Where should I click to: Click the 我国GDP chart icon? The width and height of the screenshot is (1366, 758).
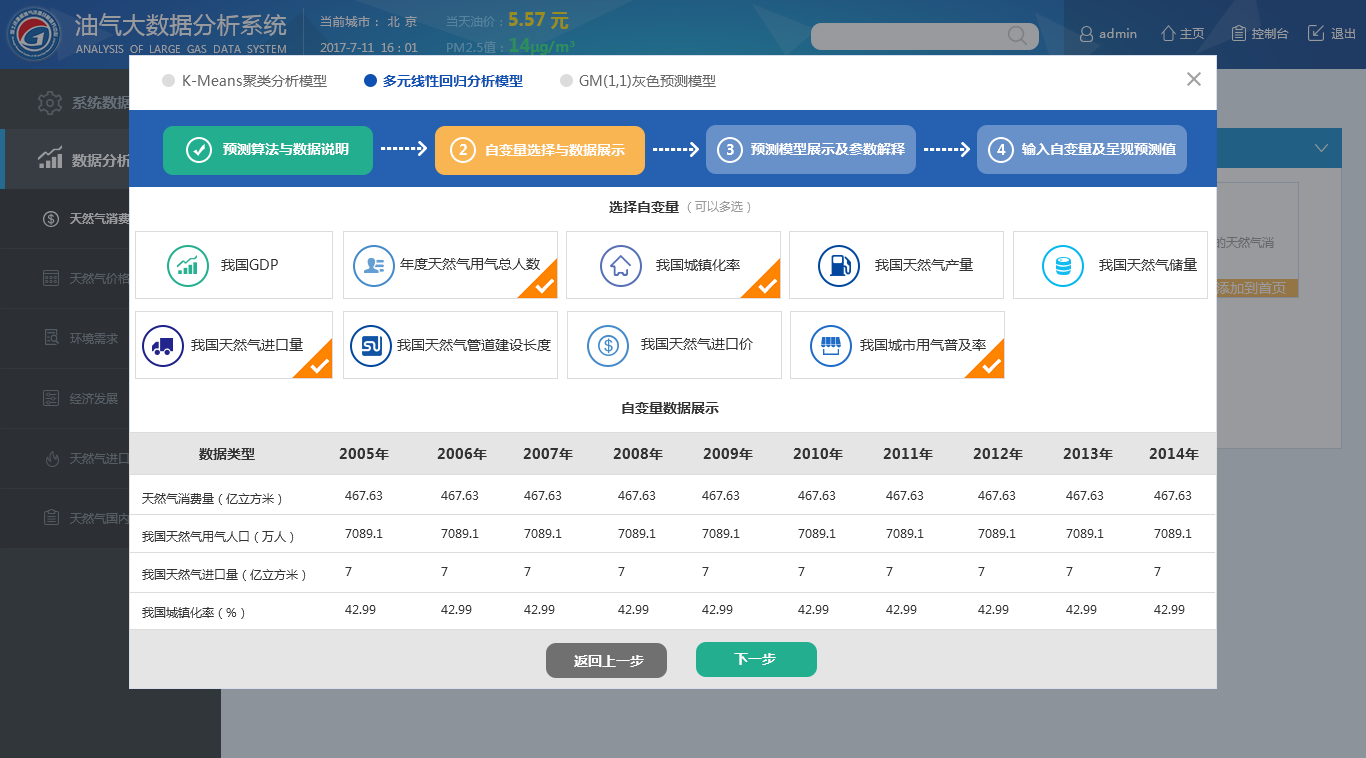click(x=188, y=266)
